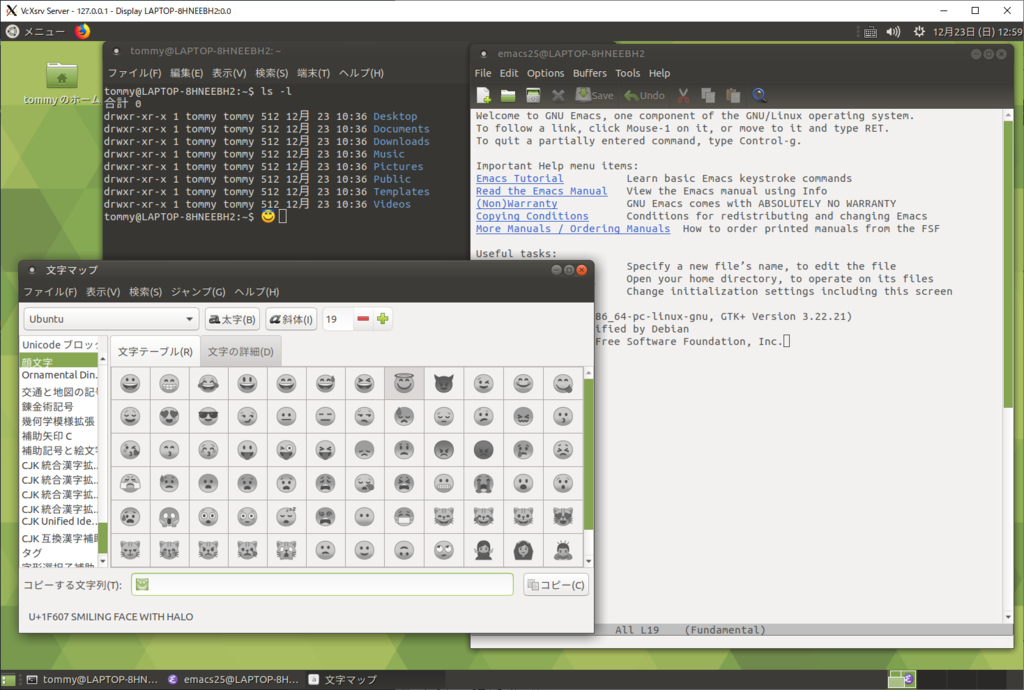Click Save in the Emacs toolbar
Image resolution: width=1024 pixels, height=690 pixels.
pos(594,95)
